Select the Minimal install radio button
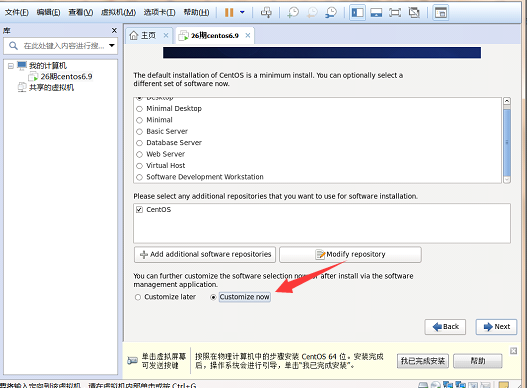The width and height of the screenshot is (527, 388). pos(139,120)
